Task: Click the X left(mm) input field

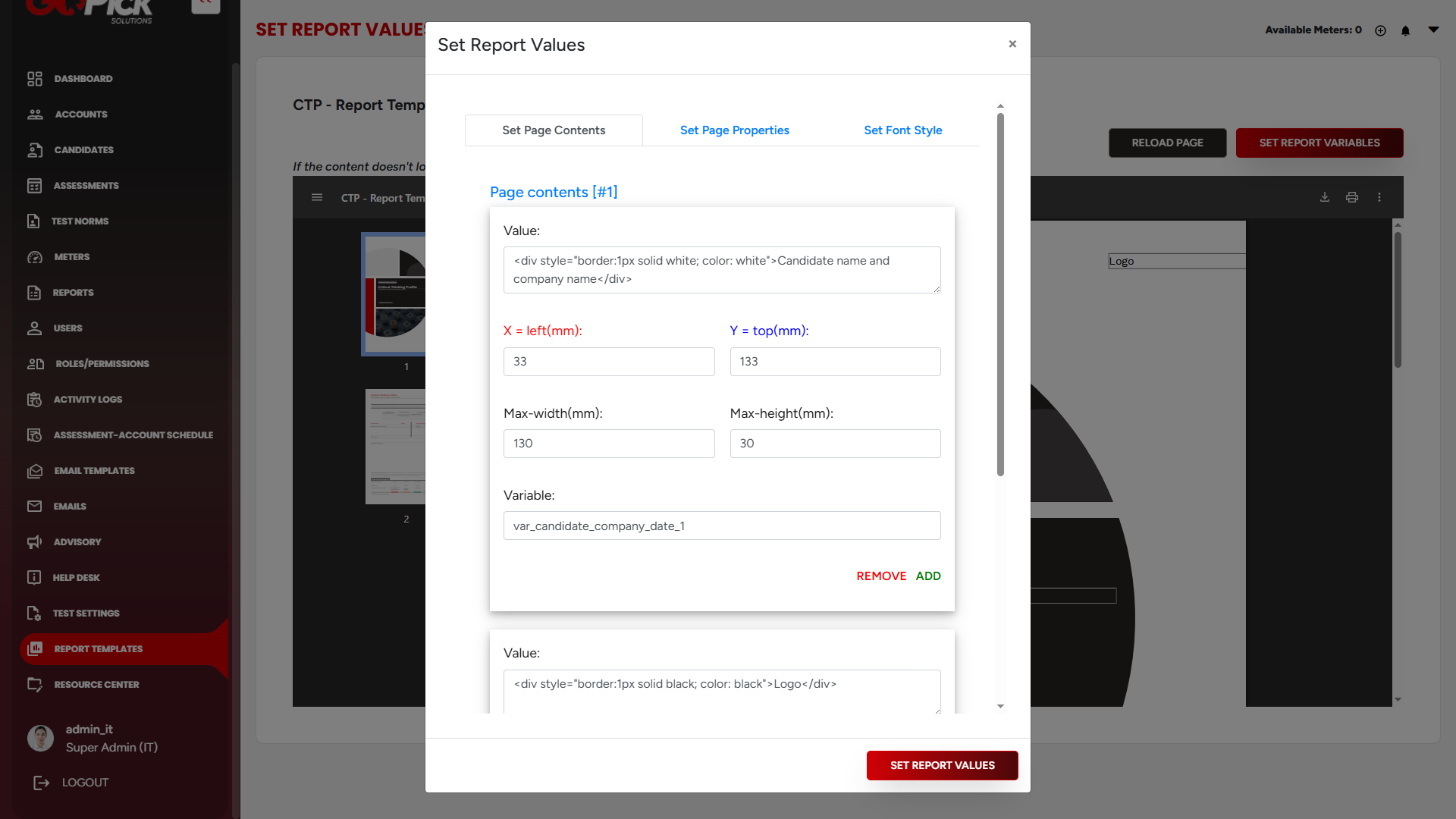Action: (x=608, y=362)
